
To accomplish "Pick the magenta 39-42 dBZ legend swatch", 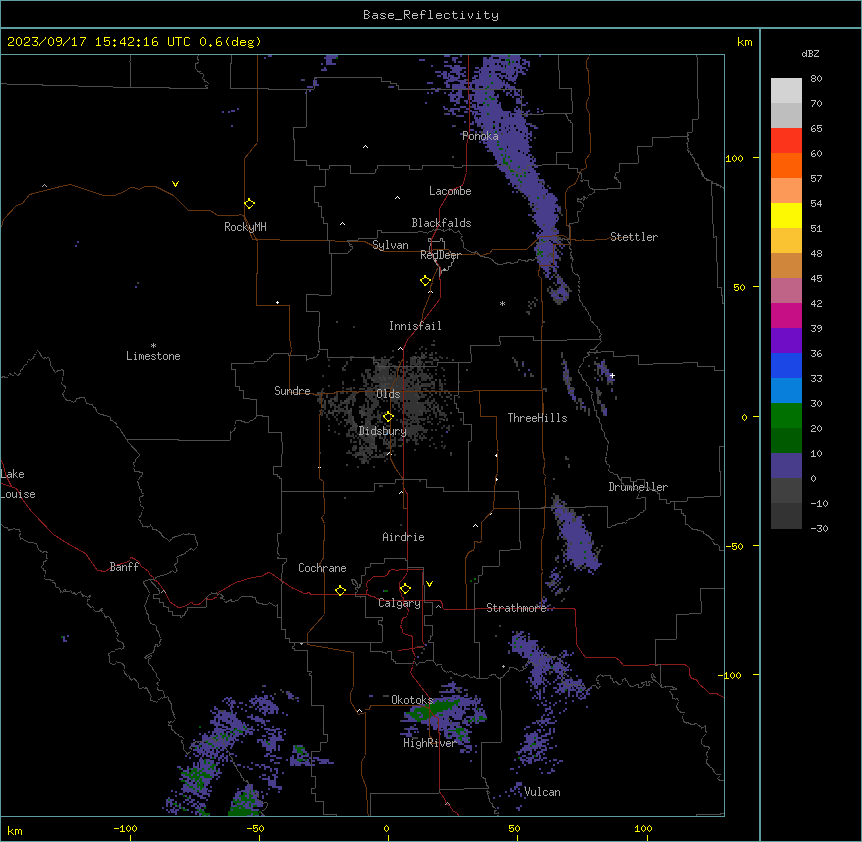I will pos(786,315).
